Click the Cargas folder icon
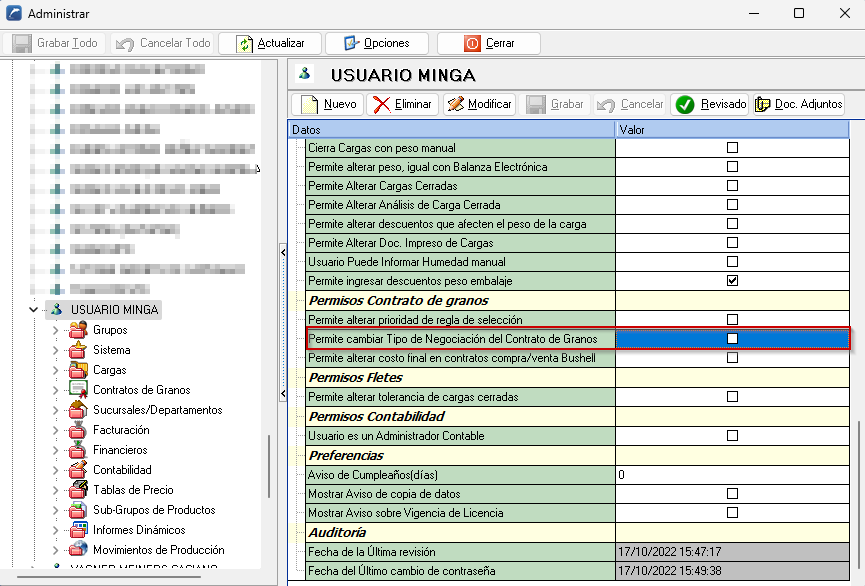The width and height of the screenshot is (865, 586). pyautogui.click(x=78, y=370)
